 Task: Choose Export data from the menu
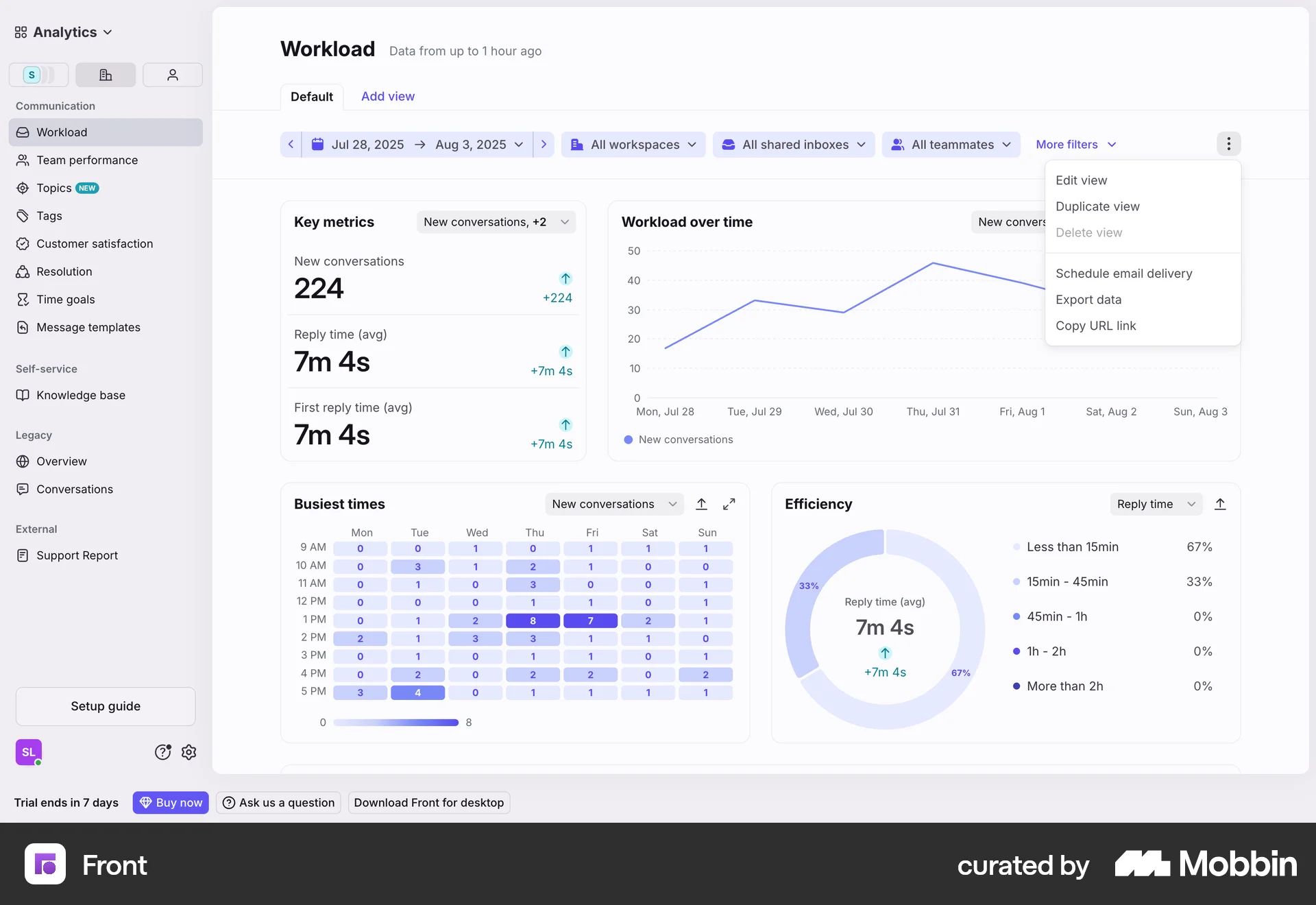tap(1088, 300)
